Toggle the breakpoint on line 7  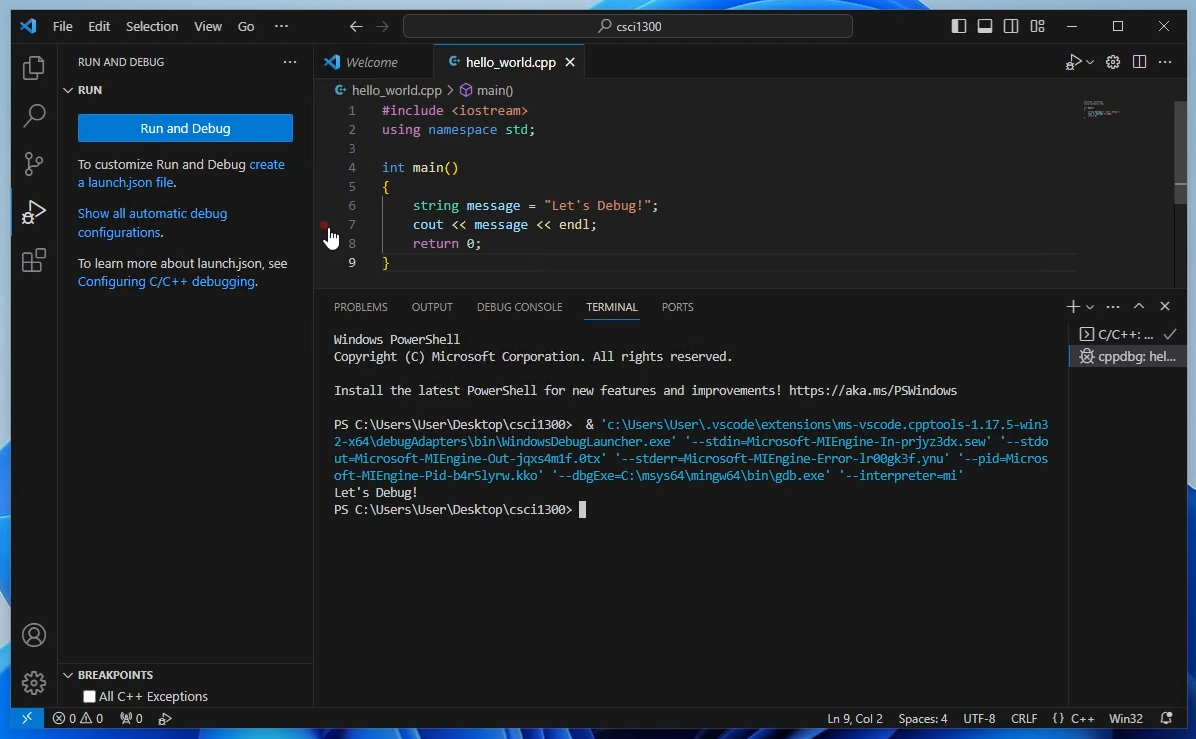click(324, 225)
